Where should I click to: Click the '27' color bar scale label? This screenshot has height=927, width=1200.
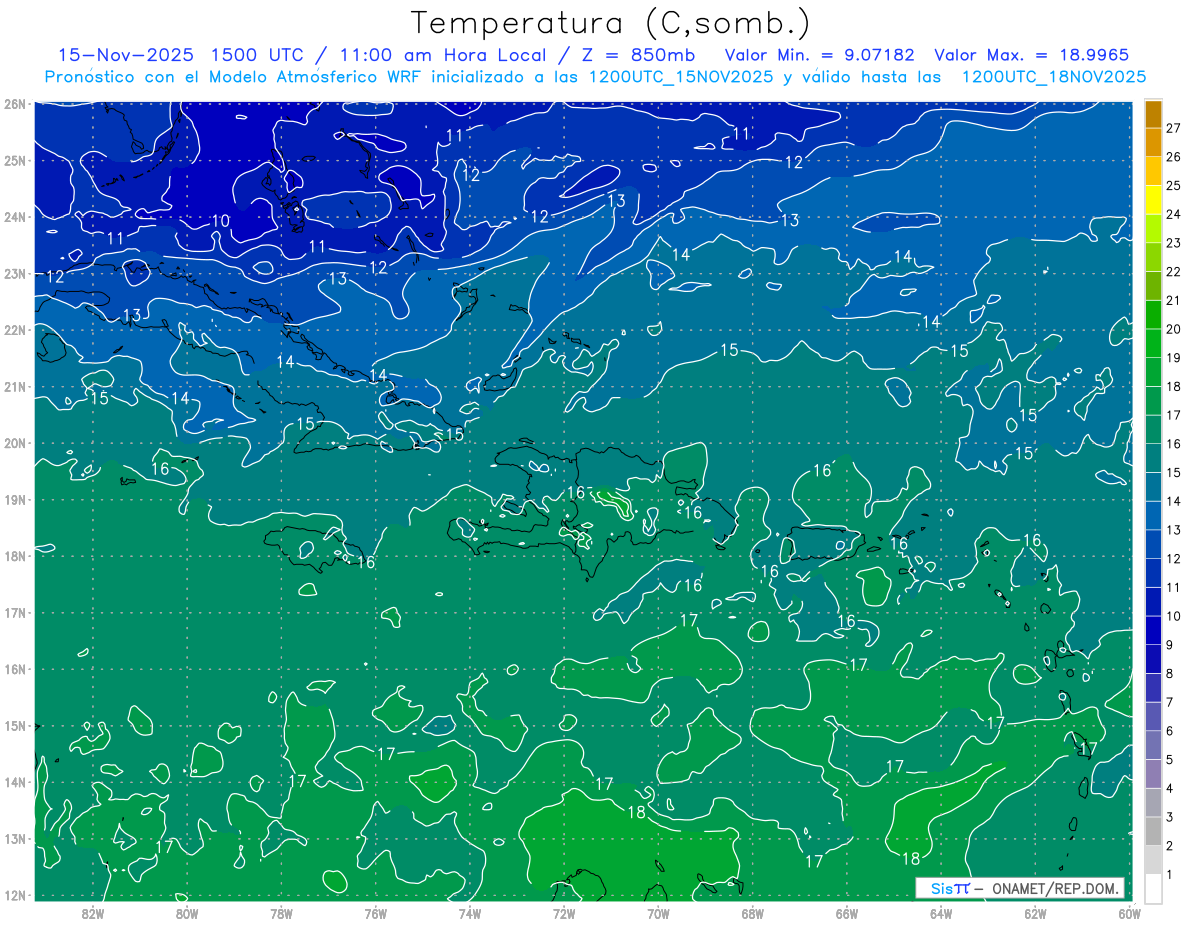pyautogui.click(x=1174, y=128)
